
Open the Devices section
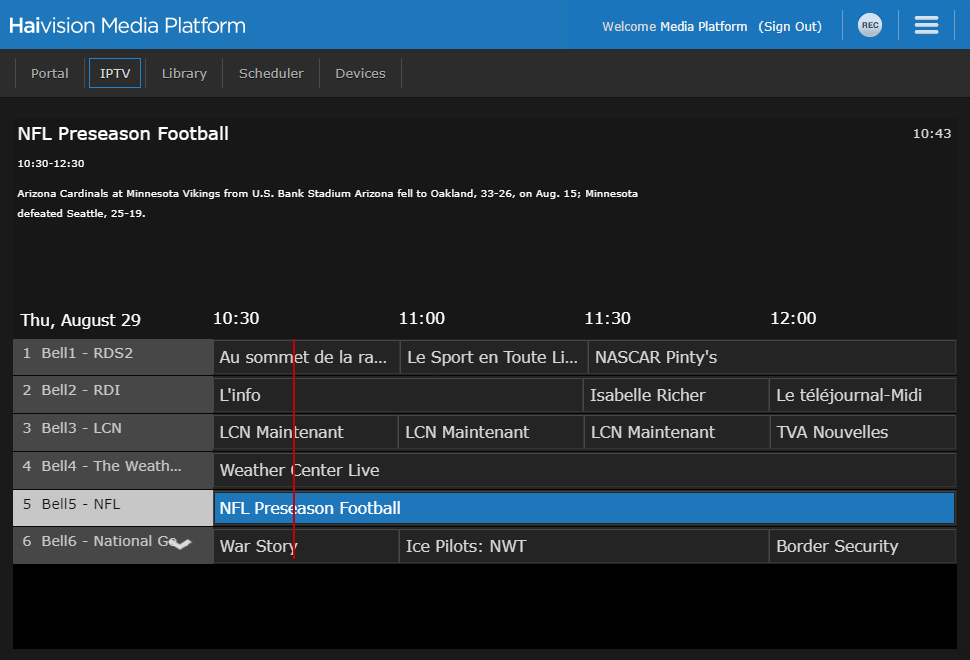(x=359, y=72)
